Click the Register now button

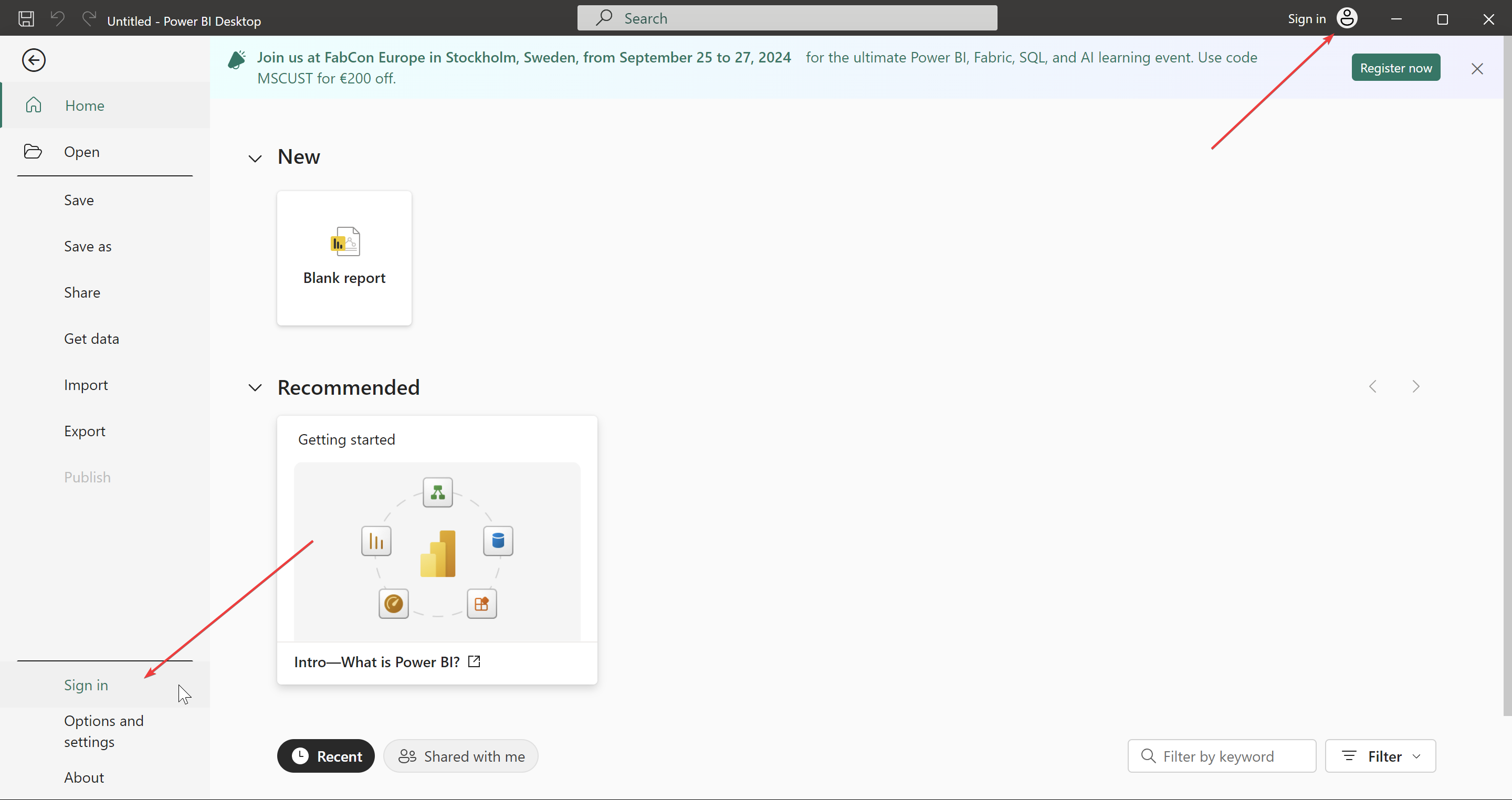[1396, 68]
